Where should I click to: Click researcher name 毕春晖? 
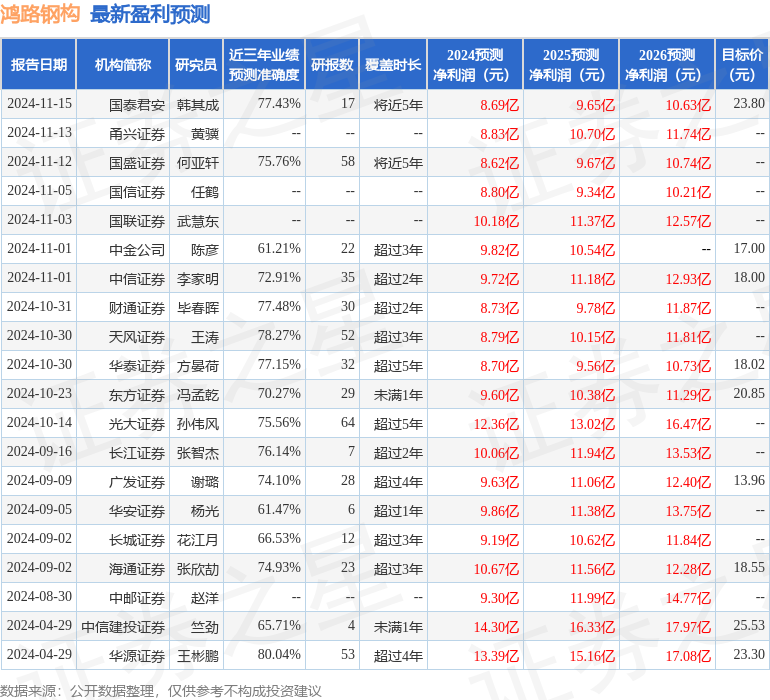point(198,308)
